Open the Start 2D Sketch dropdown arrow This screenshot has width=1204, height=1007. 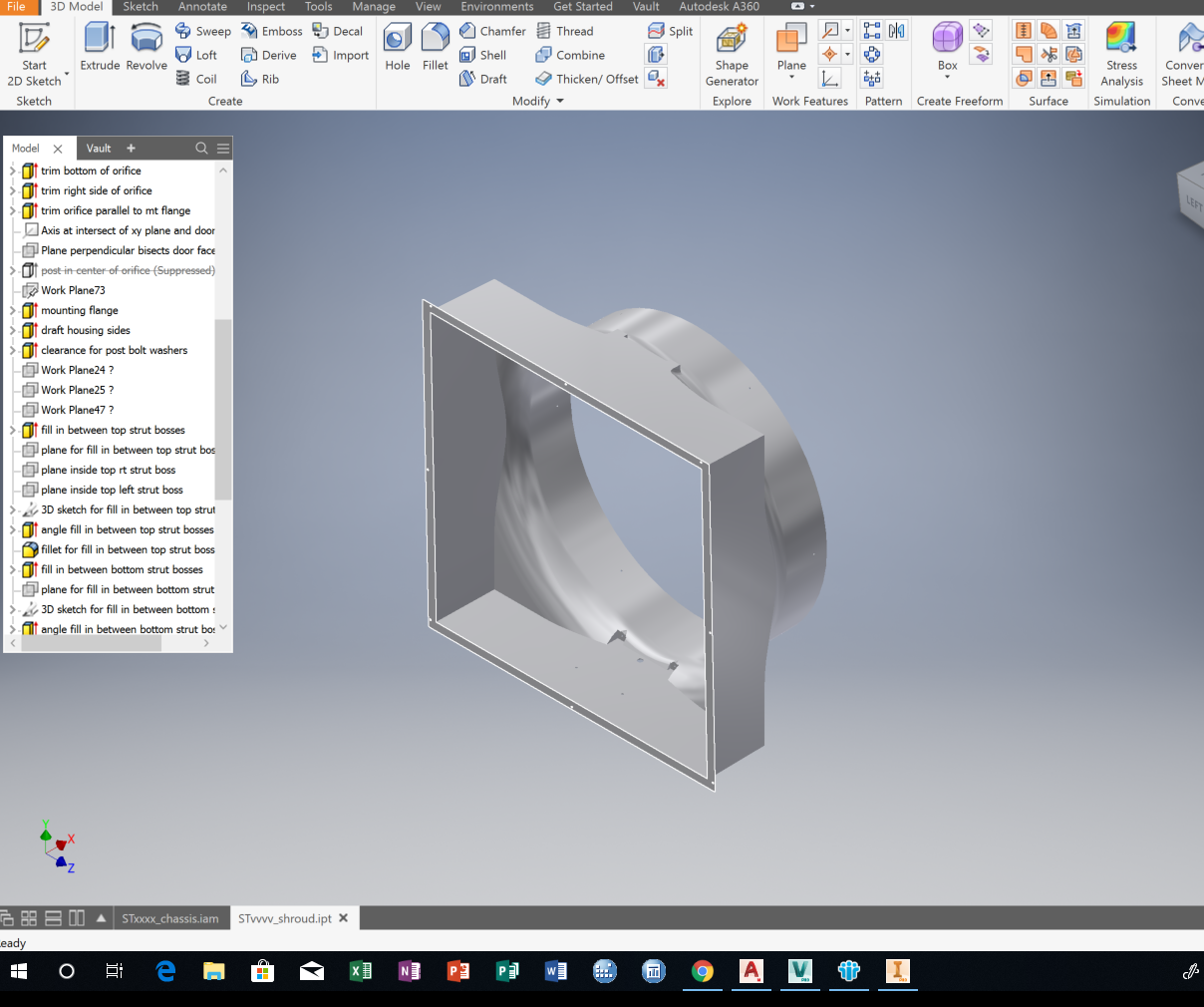pyautogui.click(x=67, y=74)
